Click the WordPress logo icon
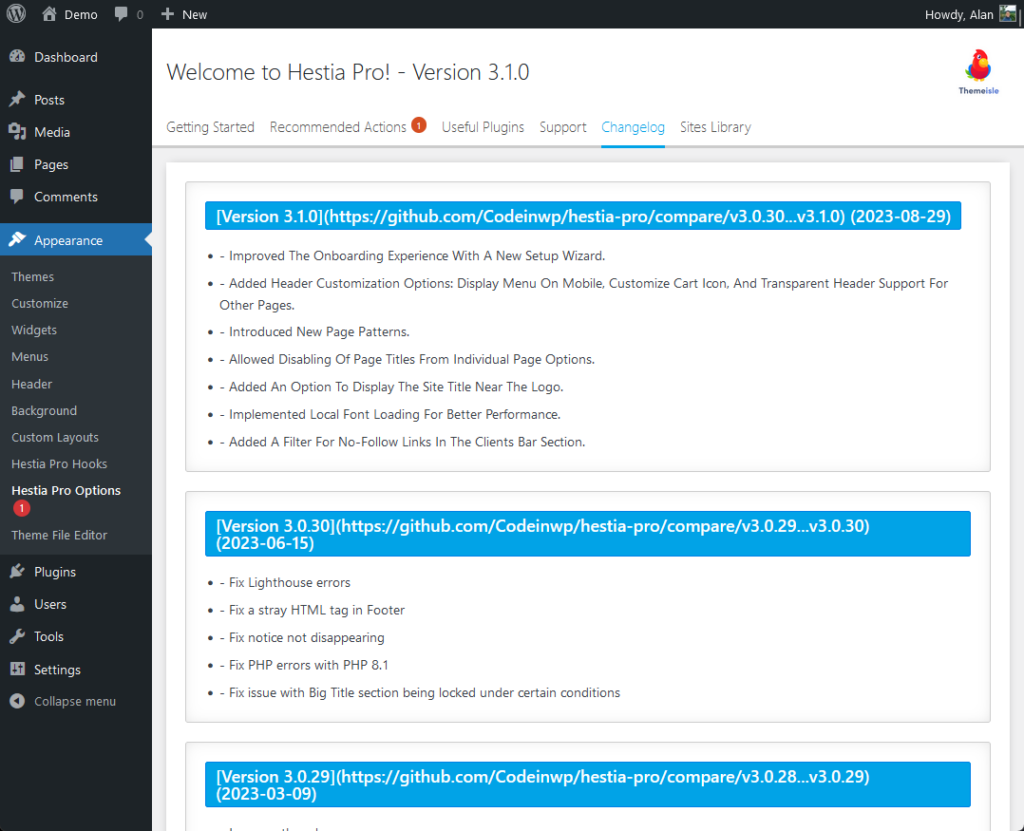Image resolution: width=1024 pixels, height=831 pixels. pyautogui.click(x=16, y=14)
